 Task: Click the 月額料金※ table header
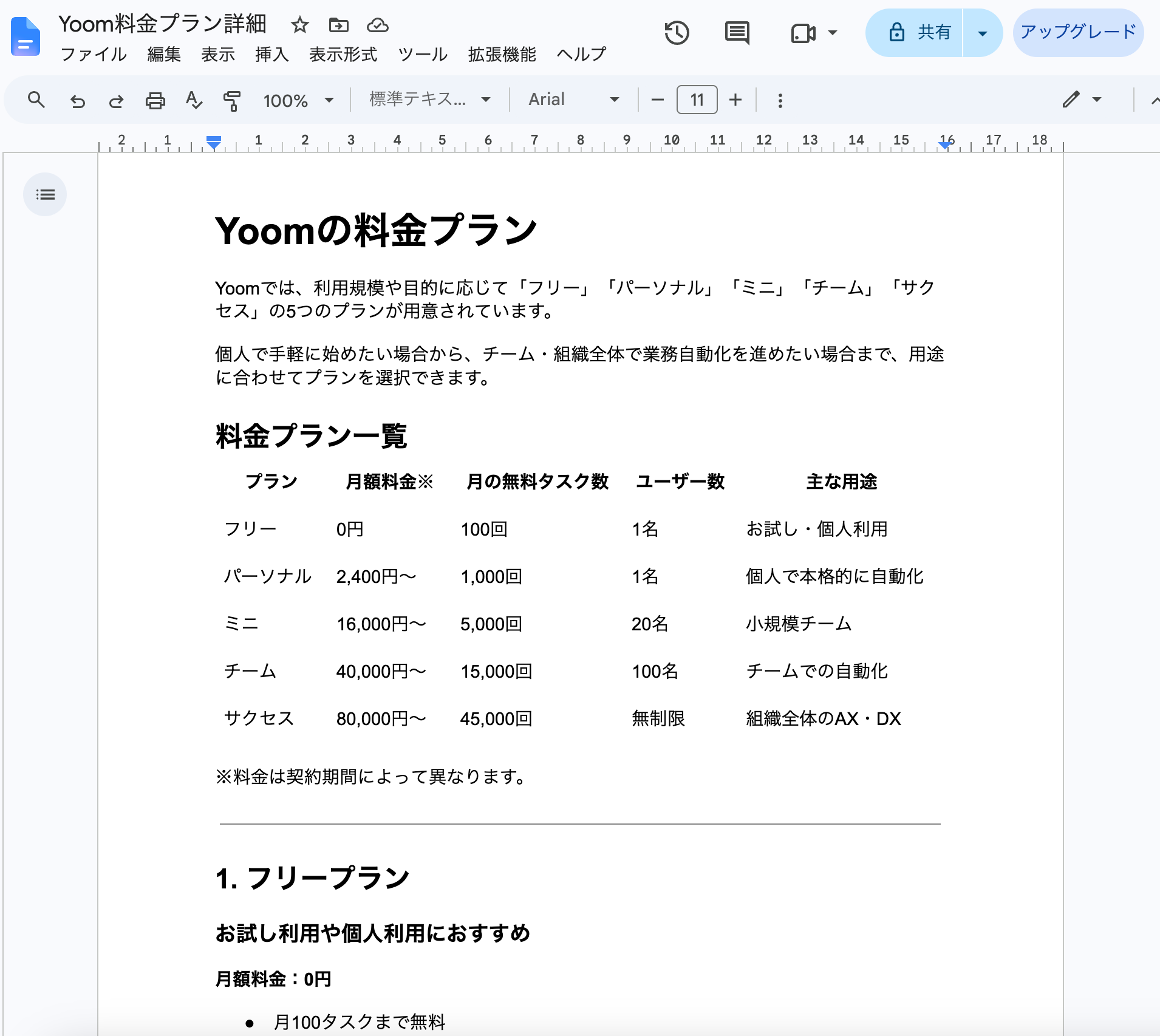[x=389, y=482]
